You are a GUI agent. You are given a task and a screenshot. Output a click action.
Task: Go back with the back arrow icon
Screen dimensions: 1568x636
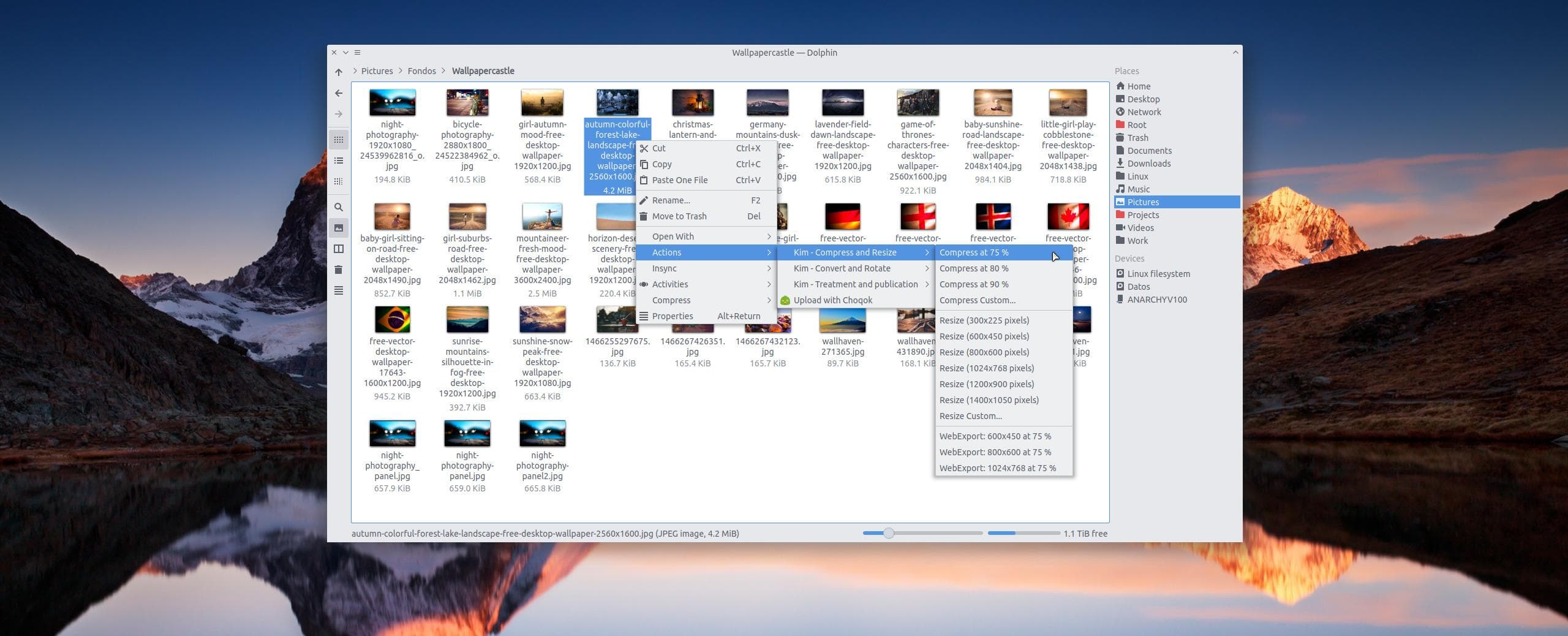pos(339,93)
